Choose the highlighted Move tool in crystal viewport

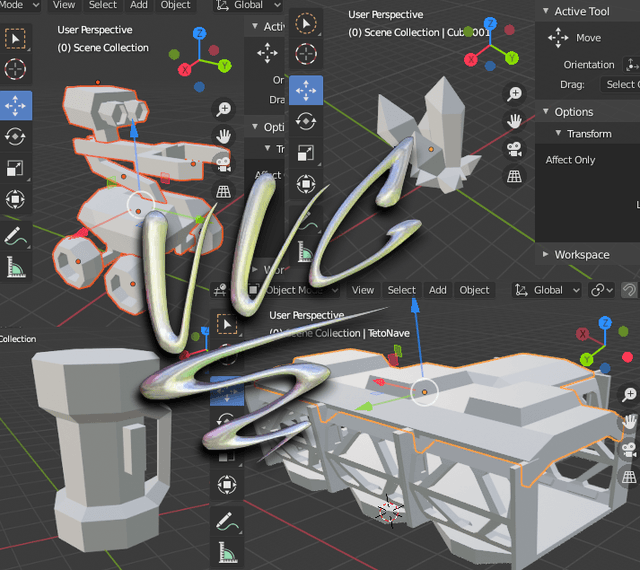click(x=306, y=90)
